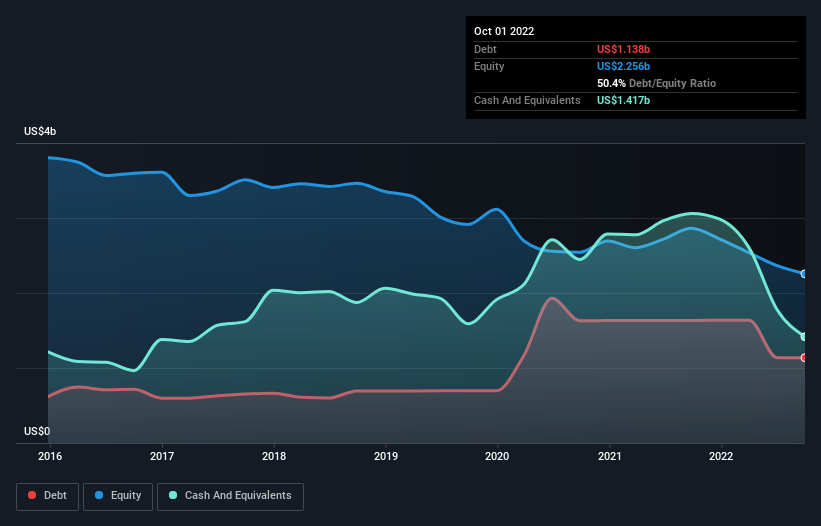Click the 2017 x-axis label

click(162, 456)
